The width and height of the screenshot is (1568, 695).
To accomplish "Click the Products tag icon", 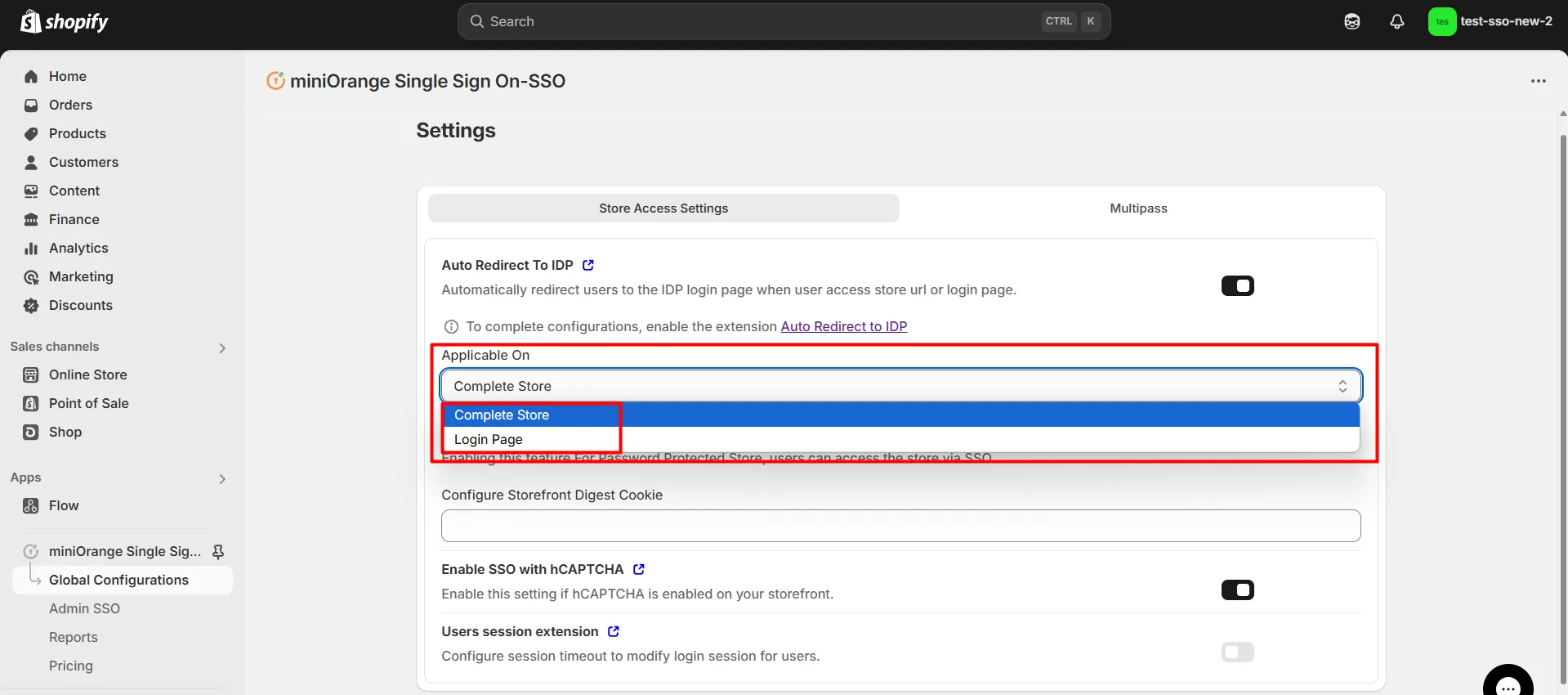I will pyautogui.click(x=31, y=133).
